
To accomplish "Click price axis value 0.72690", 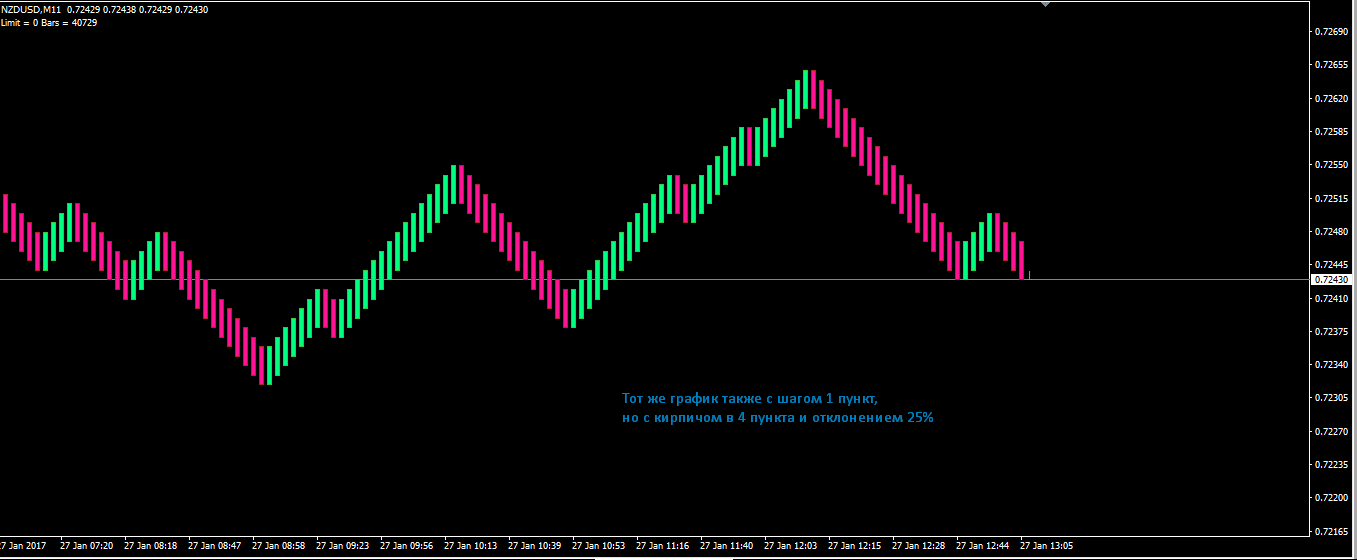I will (1331, 32).
